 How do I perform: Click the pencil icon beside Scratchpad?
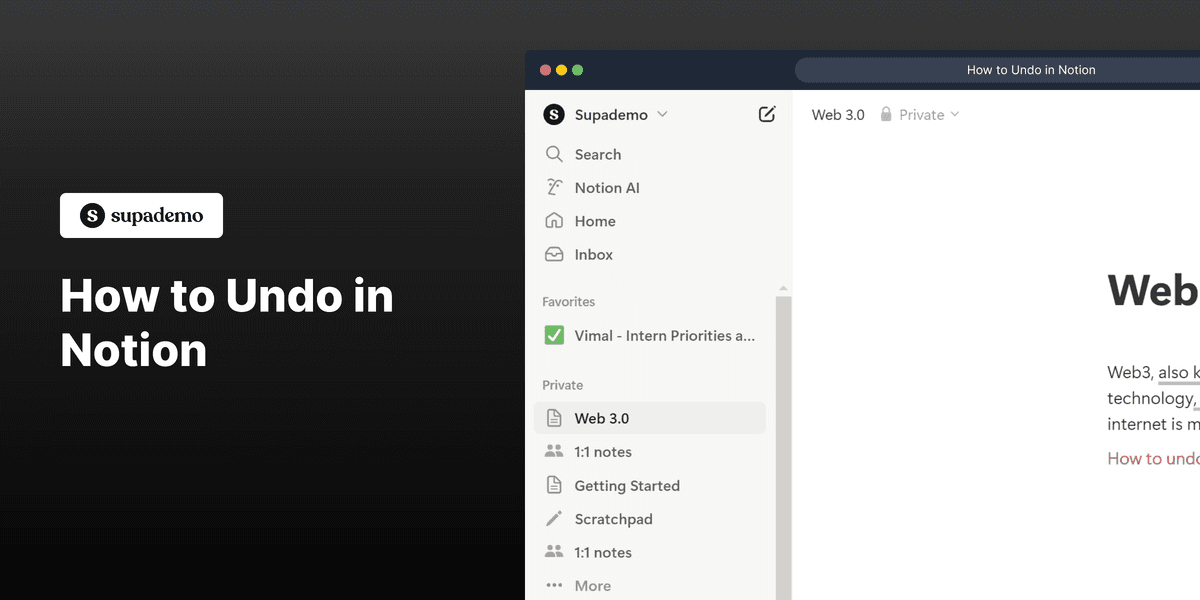pyautogui.click(x=554, y=519)
